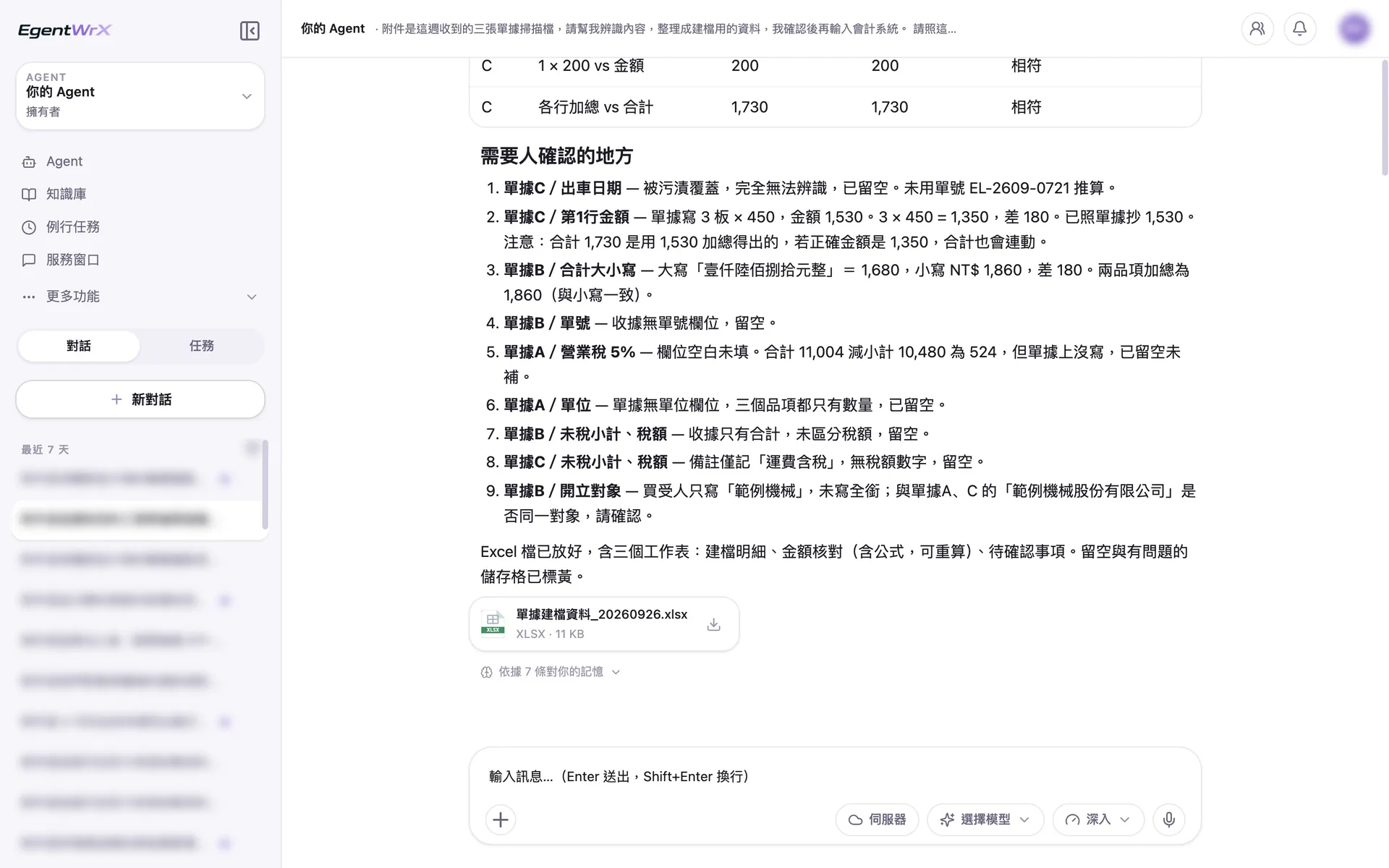Viewport: 1389px width, 868px height.
Task: Click the EgentWrX logo
Action: click(65, 30)
